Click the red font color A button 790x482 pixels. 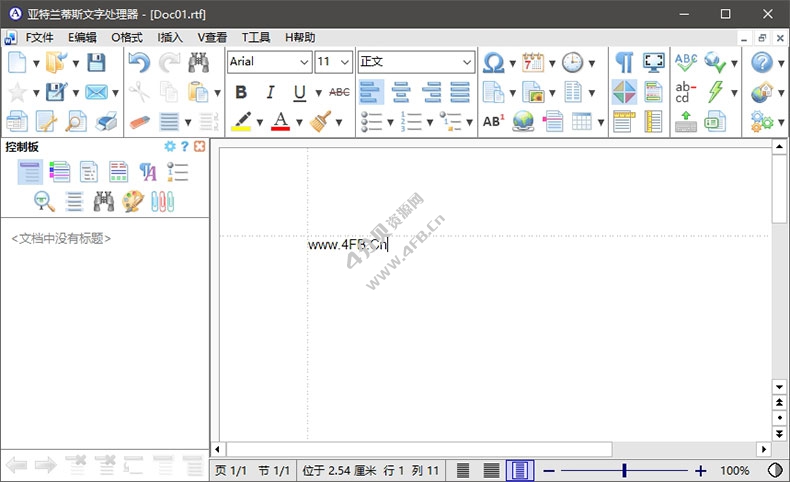point(281,121)
